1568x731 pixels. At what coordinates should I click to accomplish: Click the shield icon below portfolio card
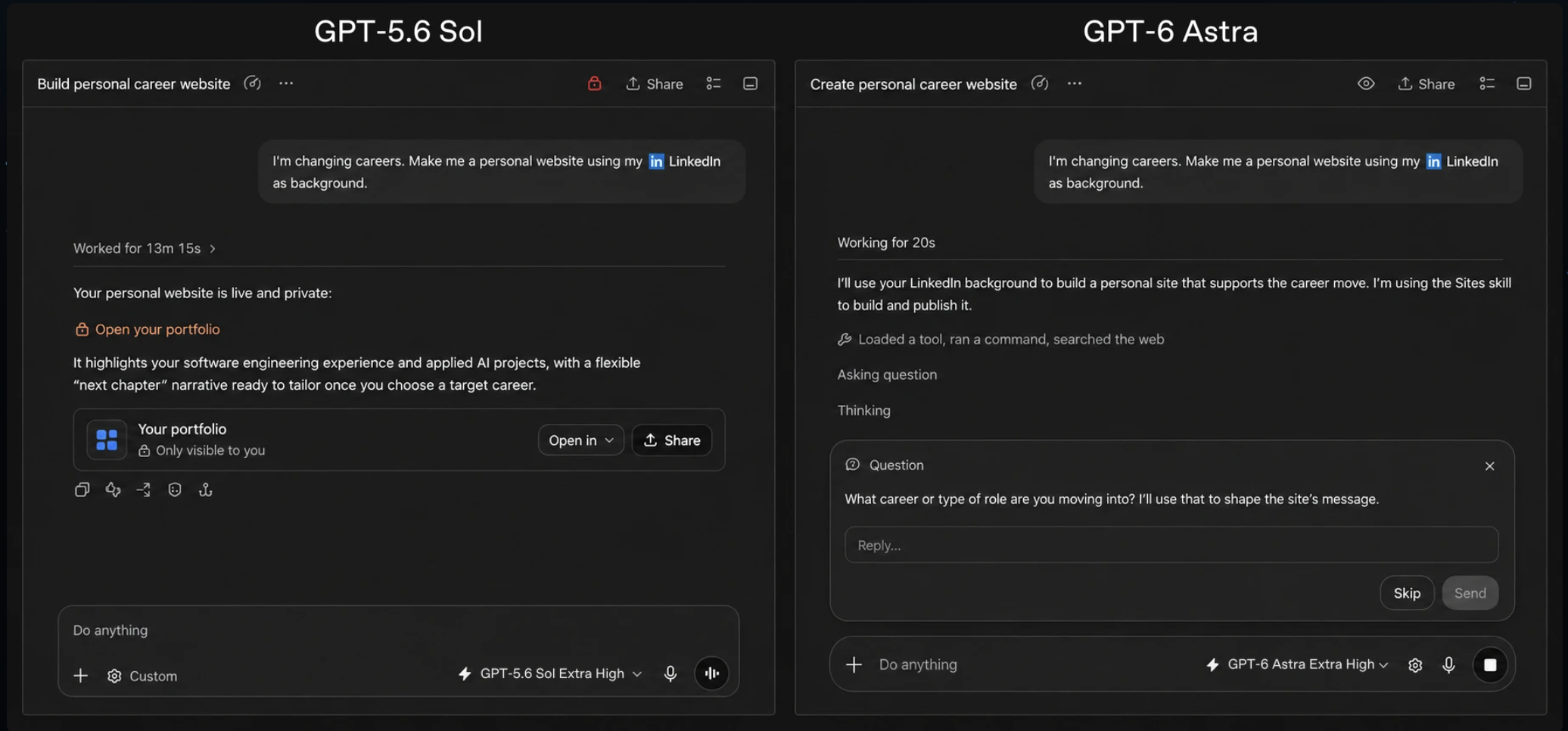(x=175, y=490)
